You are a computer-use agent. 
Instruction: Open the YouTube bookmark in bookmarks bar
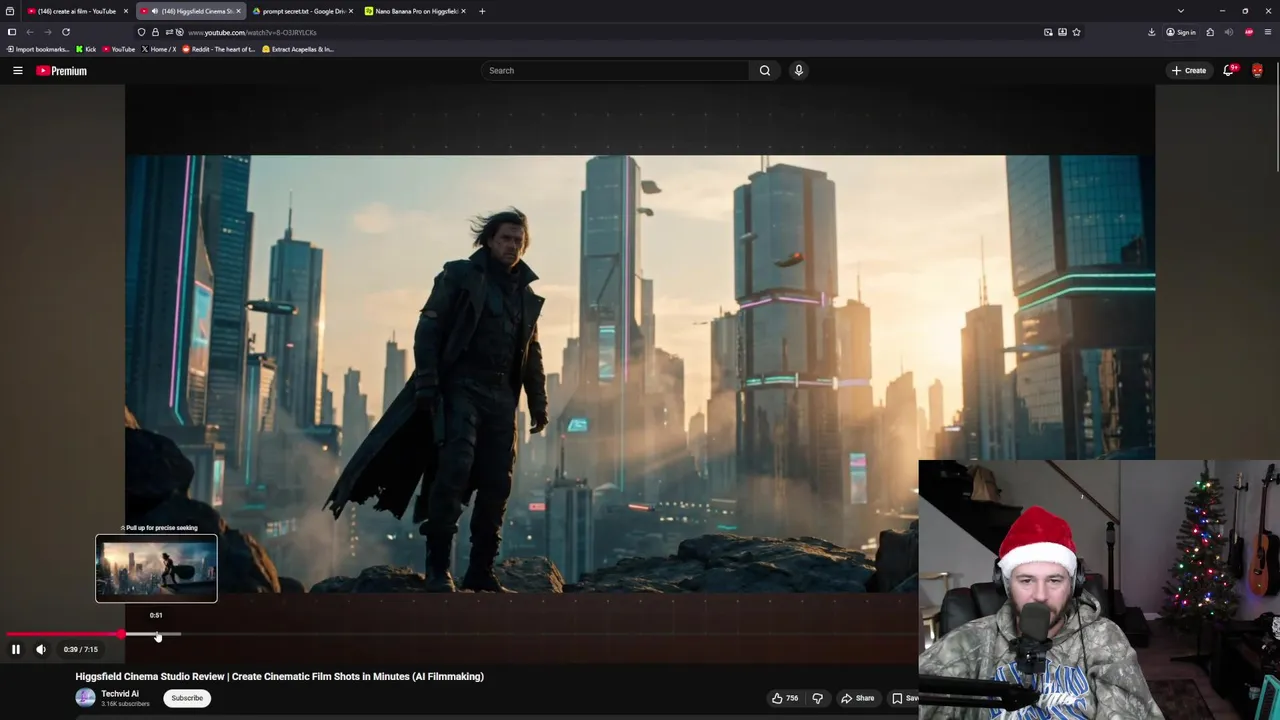119,49
